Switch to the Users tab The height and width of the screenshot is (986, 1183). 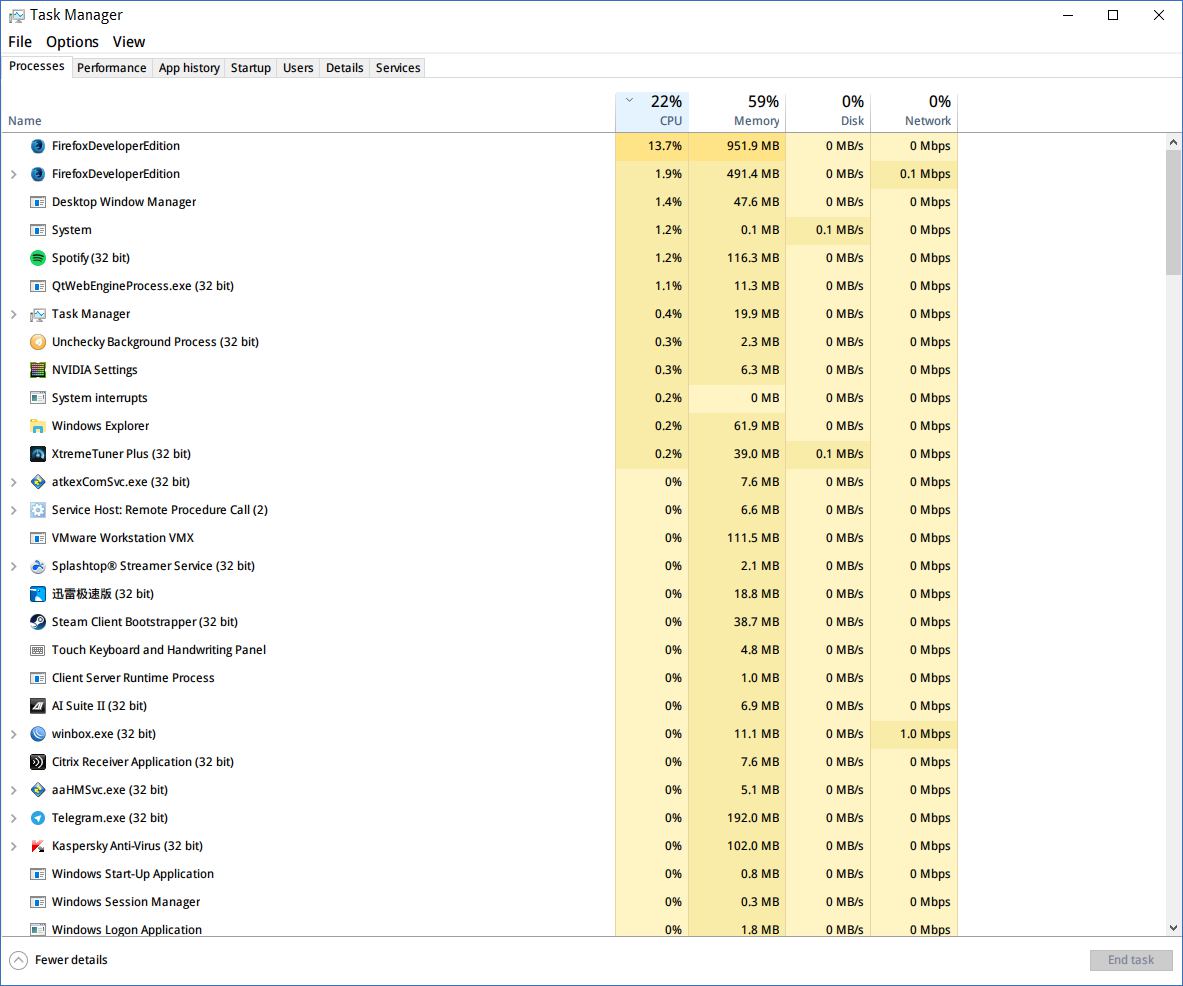tap(298, 68)
